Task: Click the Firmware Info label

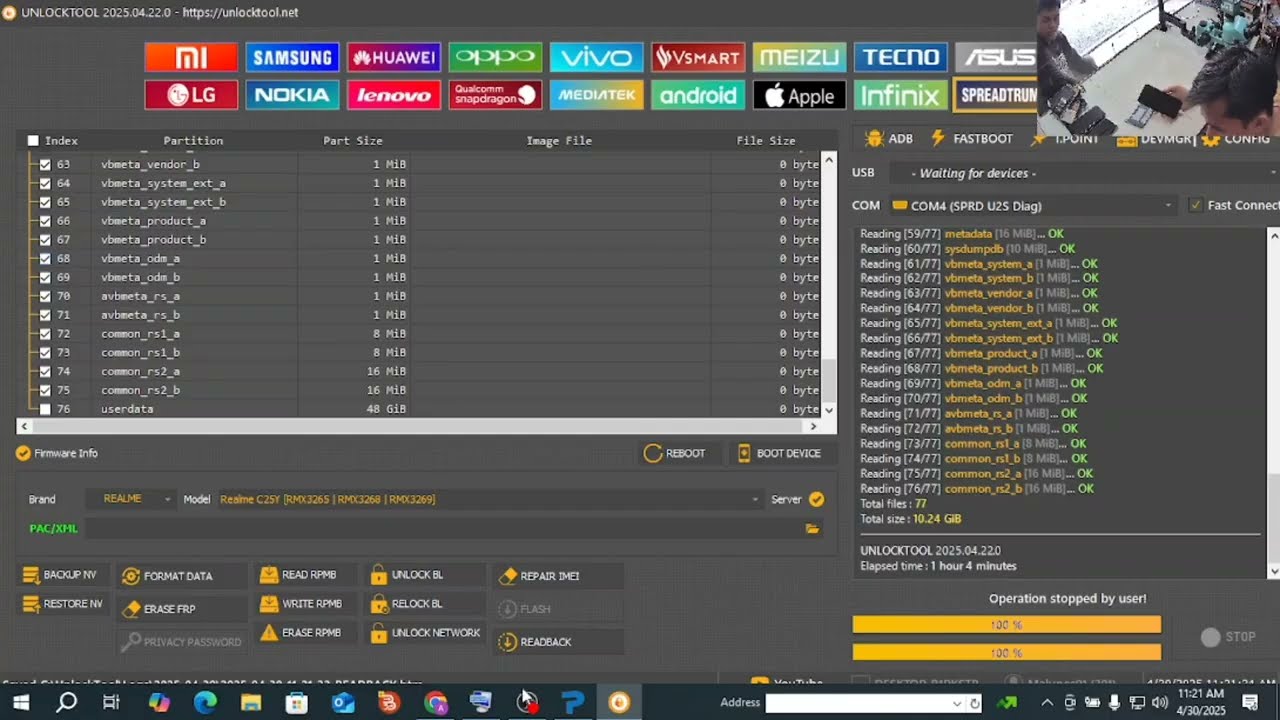Action: point(66,453)
